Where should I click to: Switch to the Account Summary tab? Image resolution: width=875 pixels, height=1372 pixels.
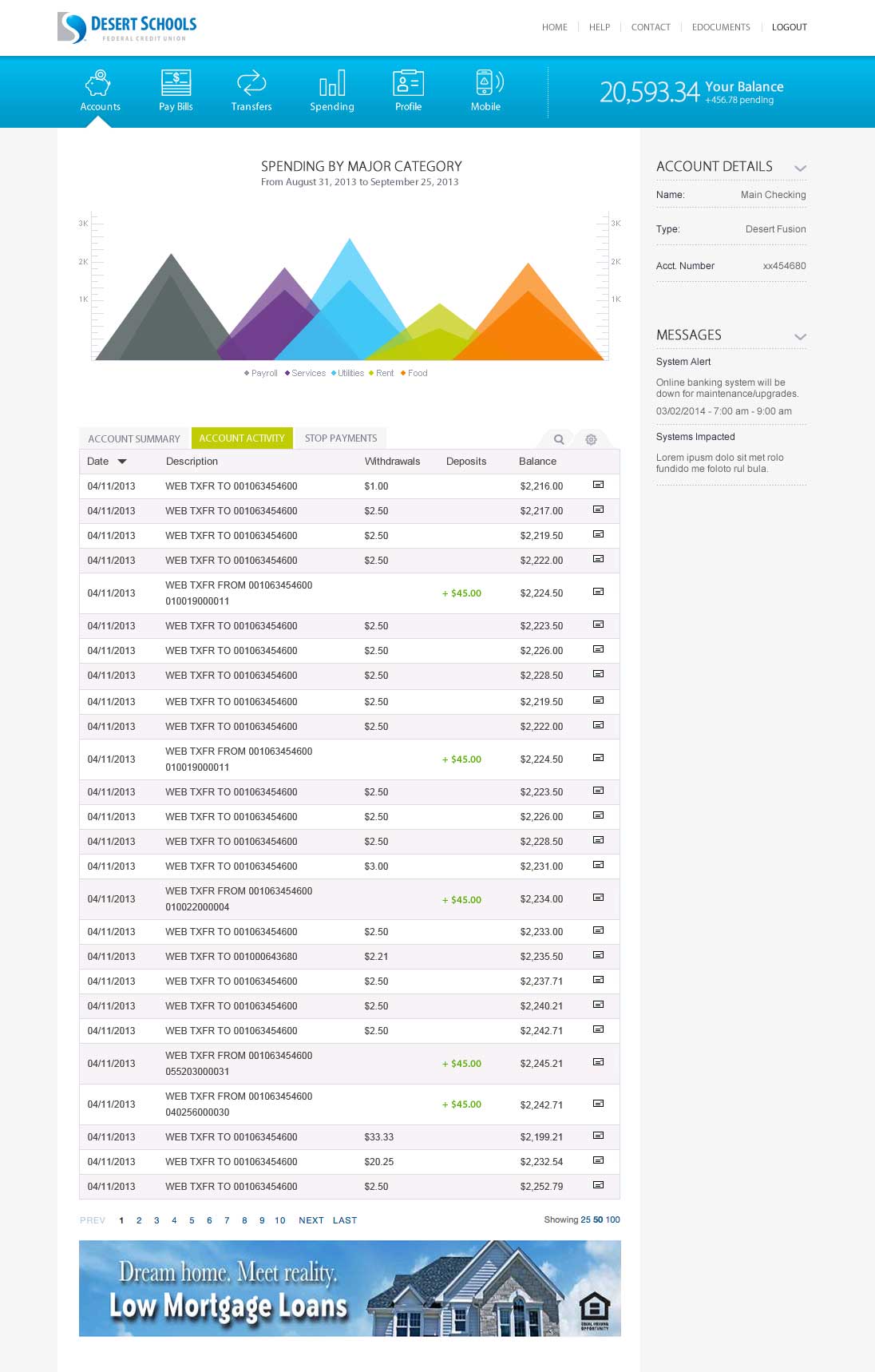pyautogui.click(x=134, y=438)
